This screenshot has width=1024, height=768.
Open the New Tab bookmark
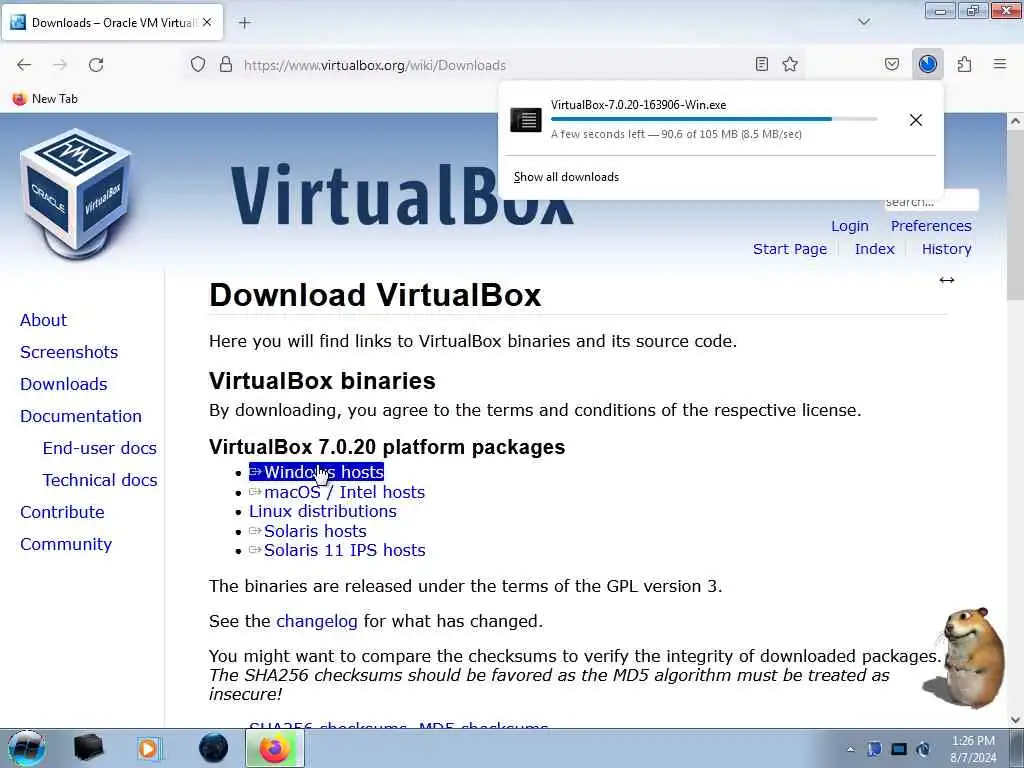pos(45,99)
